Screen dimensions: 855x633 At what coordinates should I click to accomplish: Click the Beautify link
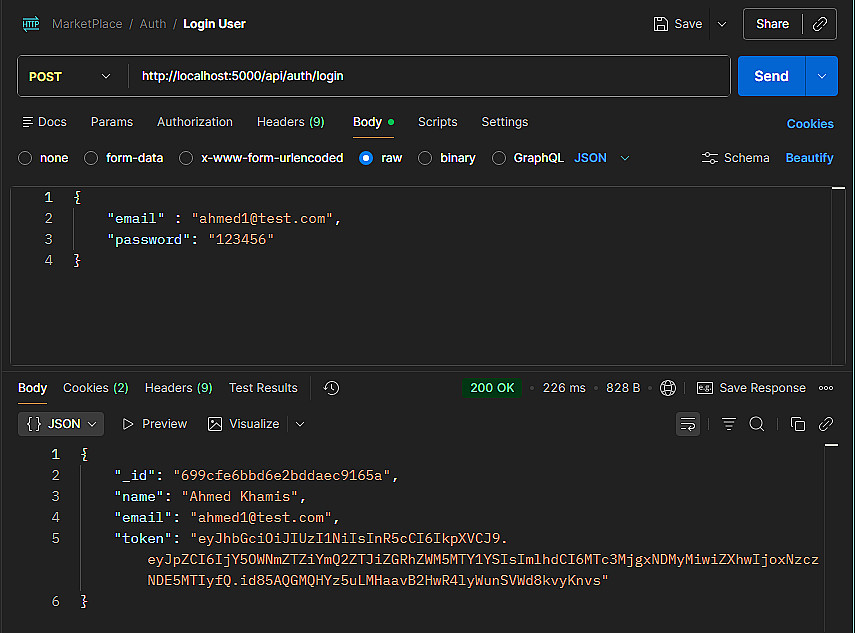coord(809,158)
